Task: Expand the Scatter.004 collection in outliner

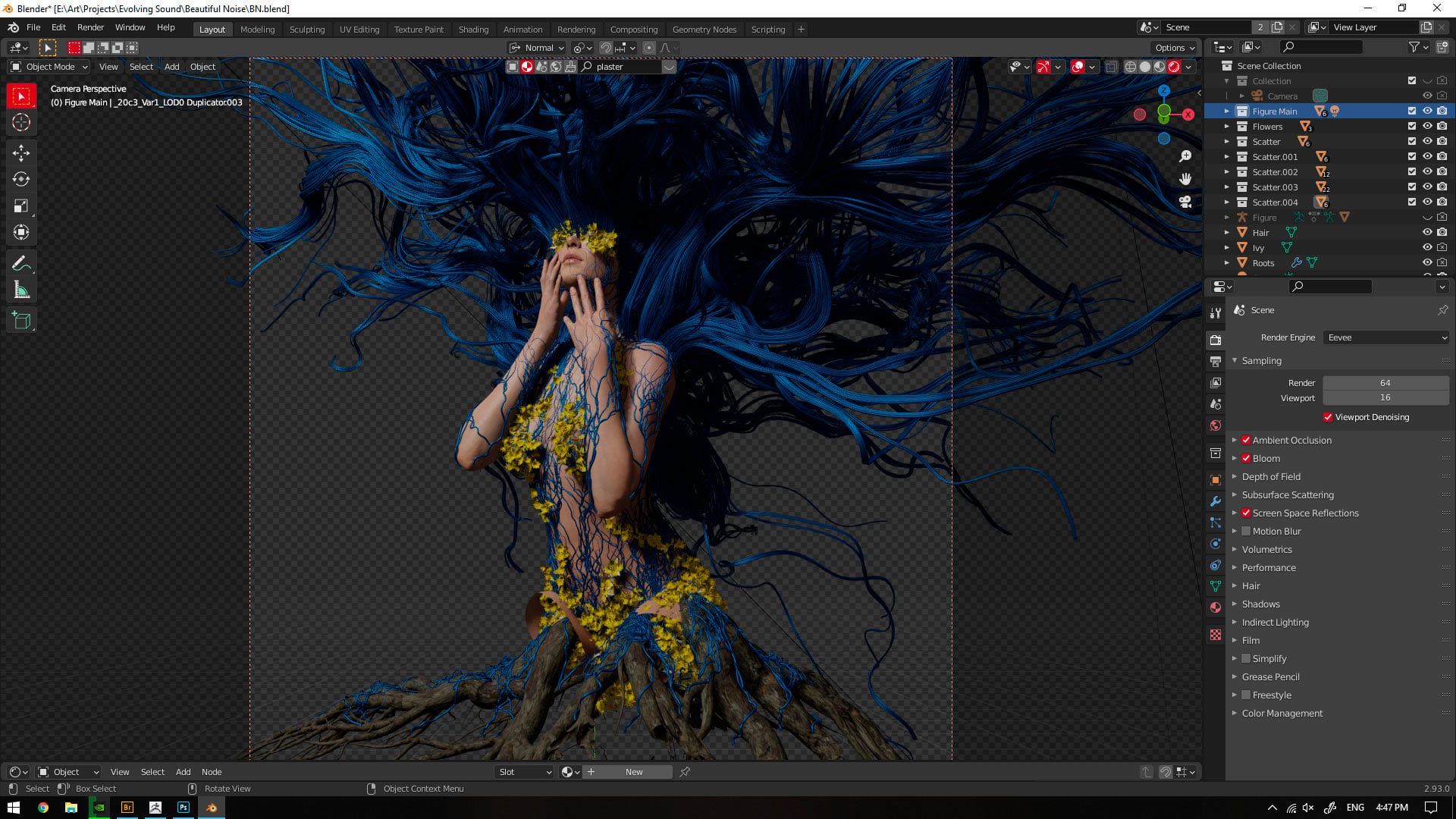Action: point(1227,202)
